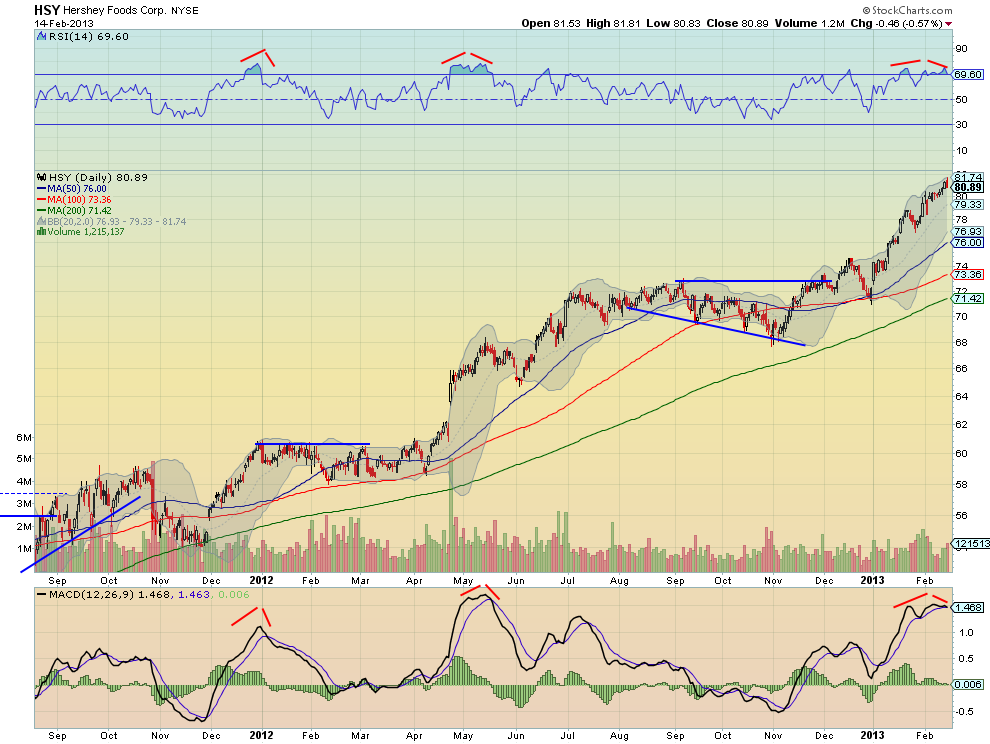
Task: Click the 68 price axis label
Action: (x=961, y=342)
